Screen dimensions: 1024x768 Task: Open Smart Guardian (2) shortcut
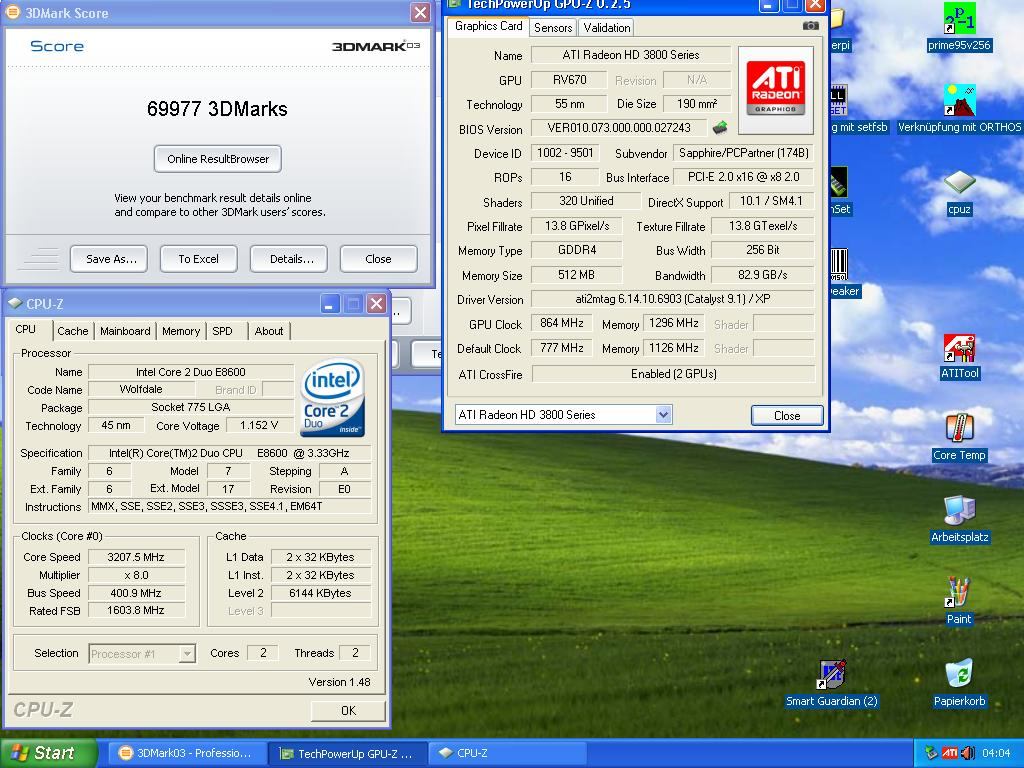tap(831, 675)
